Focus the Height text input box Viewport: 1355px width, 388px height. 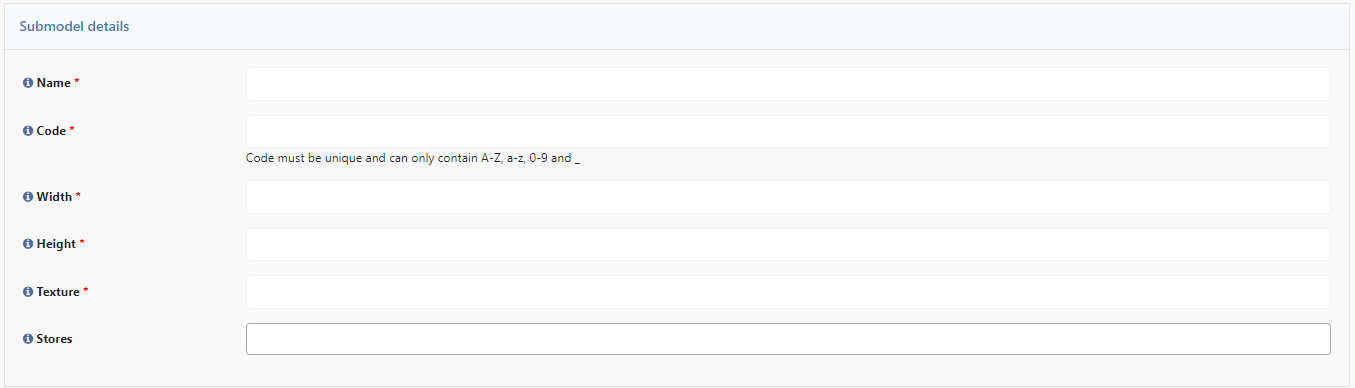pyautogui.click(x=788, y=244)
